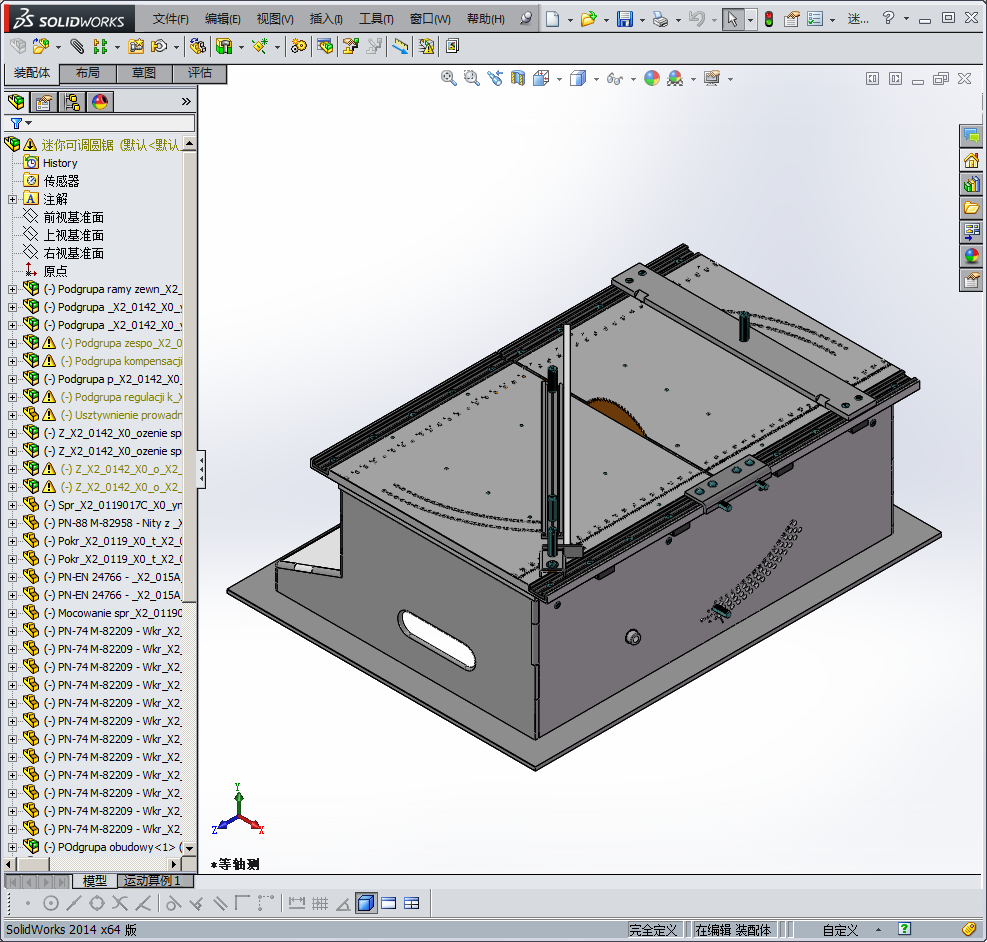Toggle the shaded 3D view button in the bottom toolbar

point(366,903)
